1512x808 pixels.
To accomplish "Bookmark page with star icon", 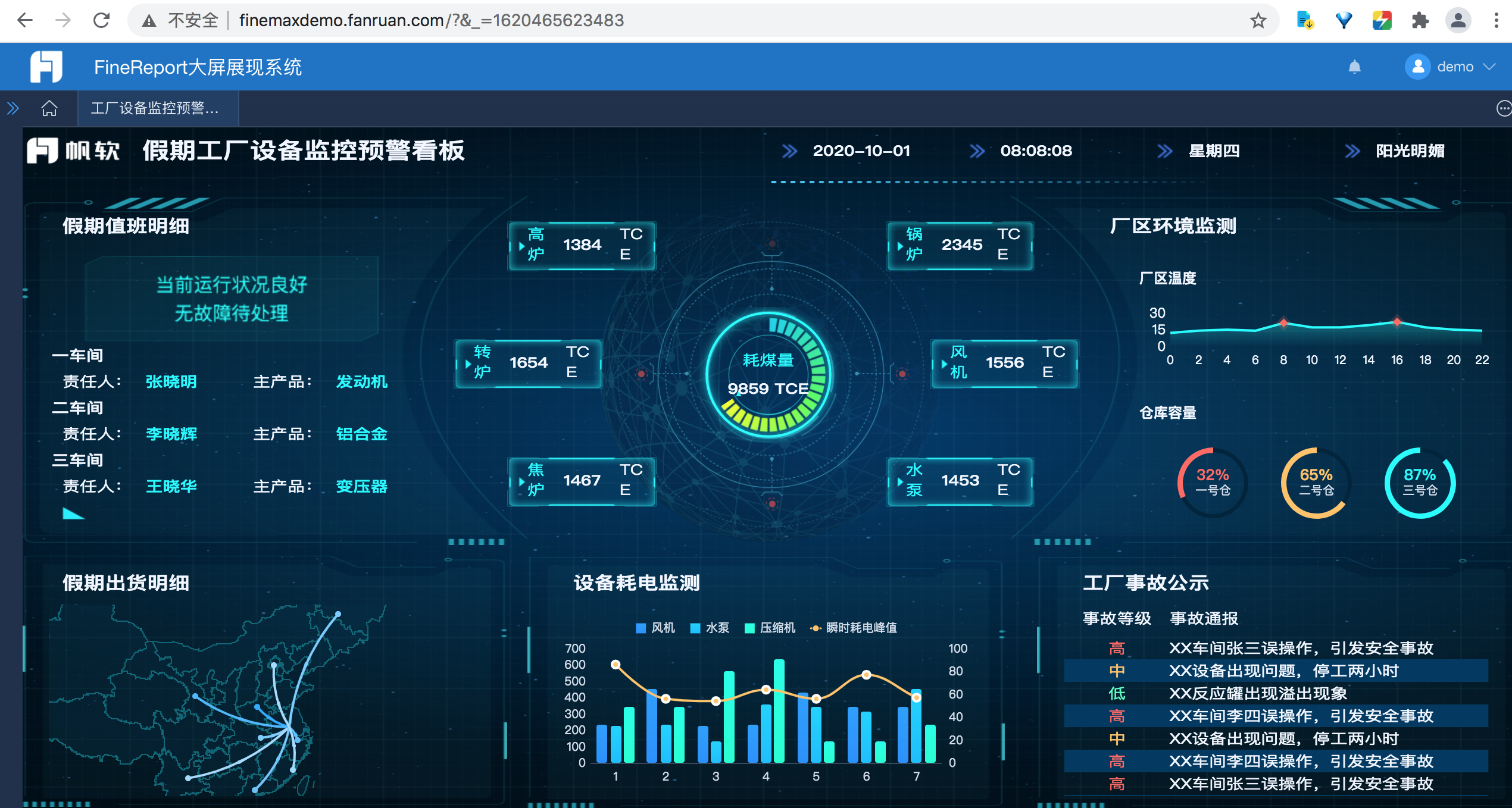I will coord(1258,21).
